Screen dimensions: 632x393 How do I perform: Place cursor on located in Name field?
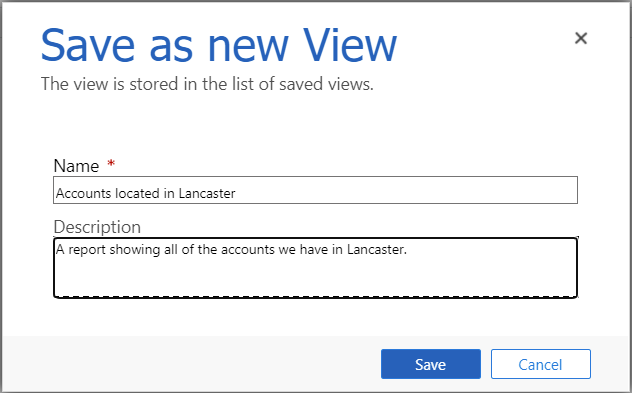pos(137,193)
